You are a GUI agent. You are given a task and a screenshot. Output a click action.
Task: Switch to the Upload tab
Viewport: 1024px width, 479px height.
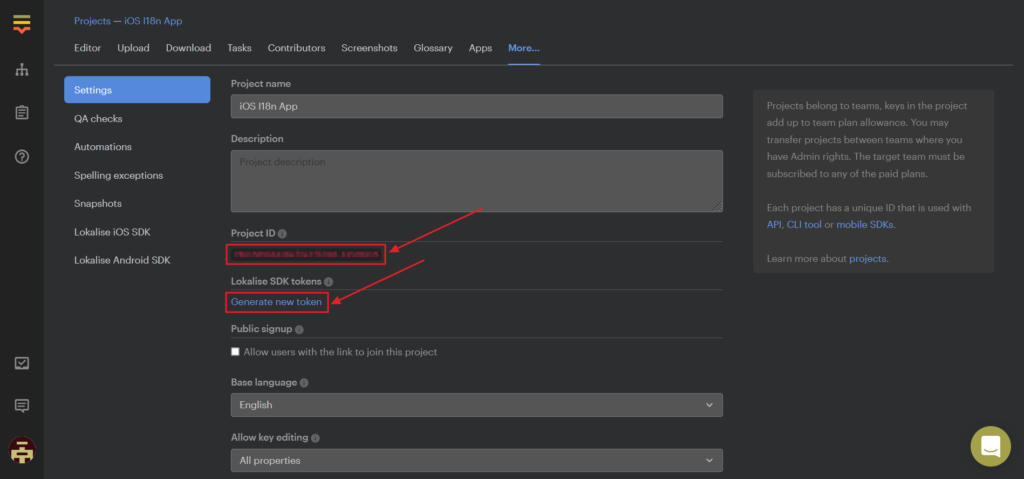point(133,48)
